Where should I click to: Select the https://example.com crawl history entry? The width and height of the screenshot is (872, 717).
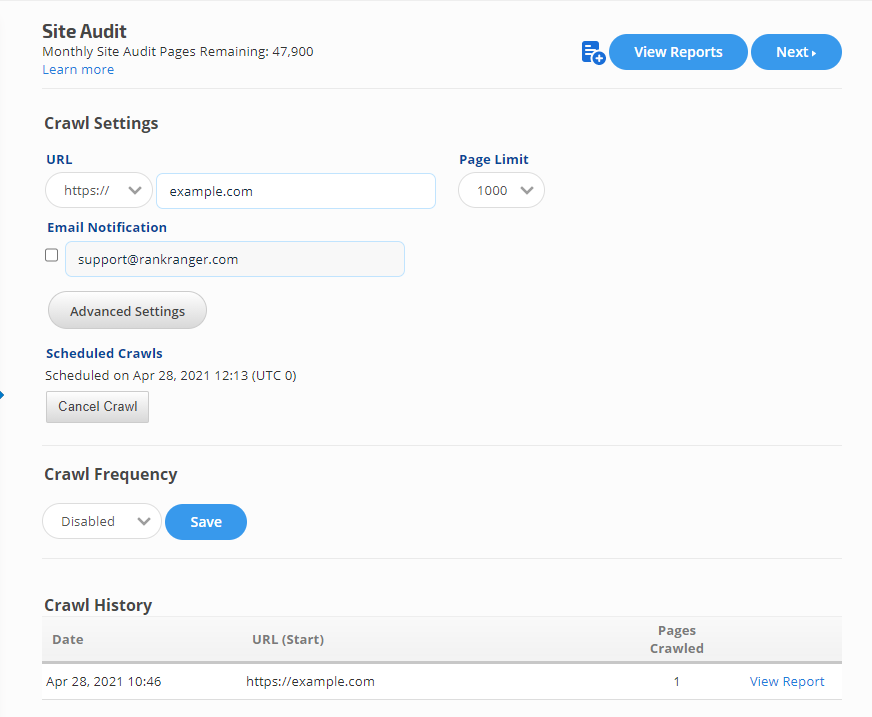coord(310,682)
